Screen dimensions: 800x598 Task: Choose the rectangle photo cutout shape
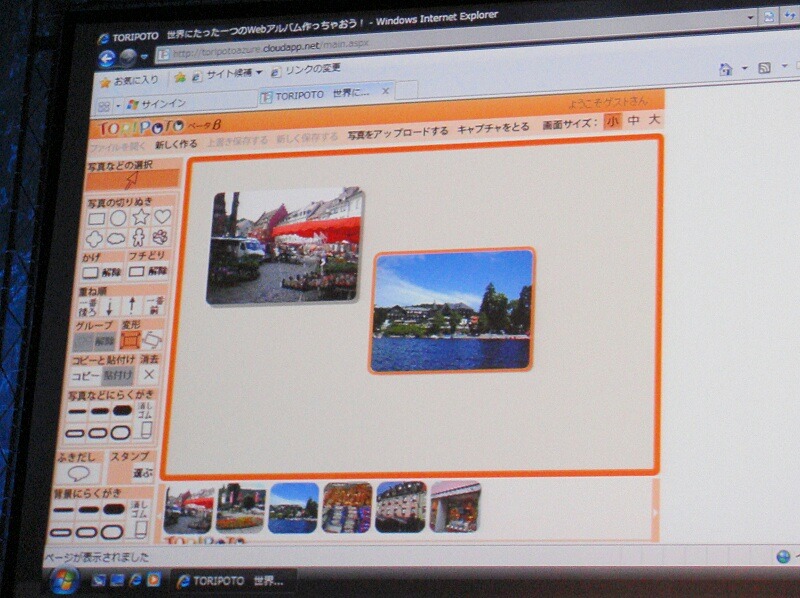[96, 219]
